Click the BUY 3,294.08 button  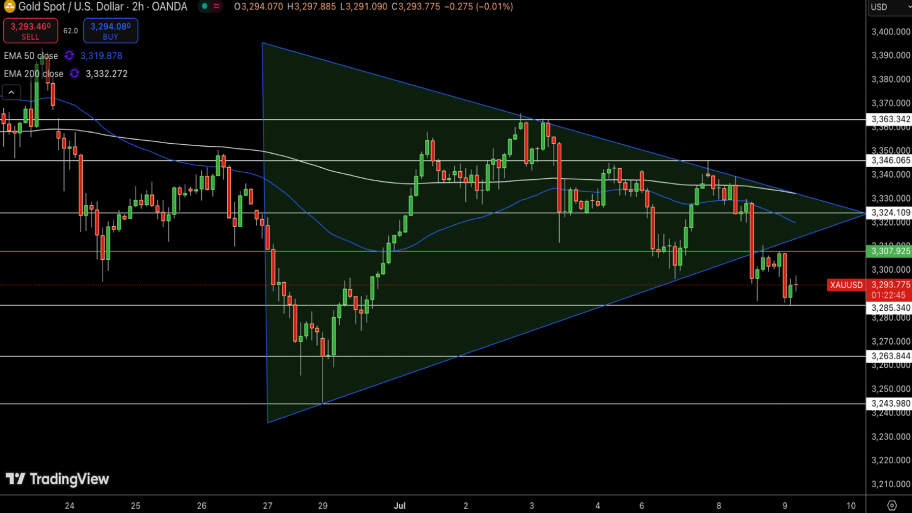[x=111, y=31]
